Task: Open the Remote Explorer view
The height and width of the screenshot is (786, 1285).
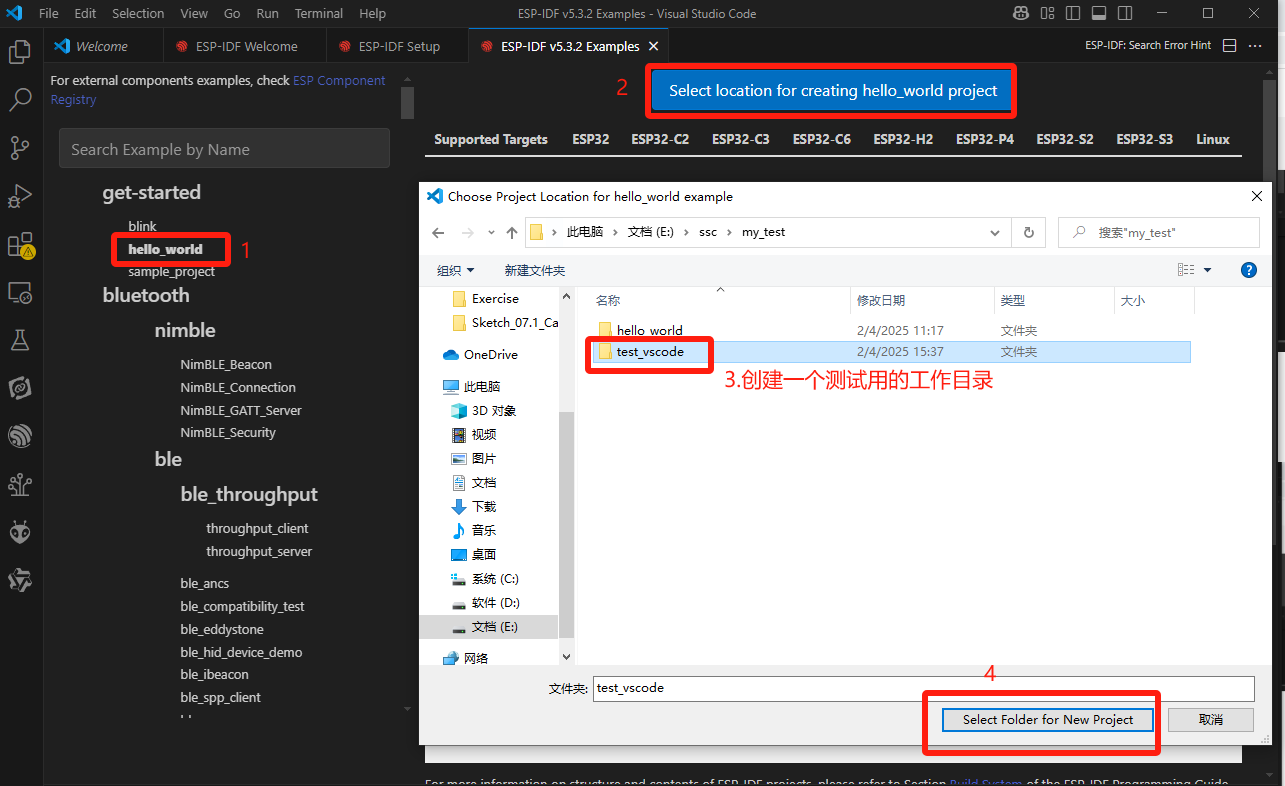Action: point(20,292)
